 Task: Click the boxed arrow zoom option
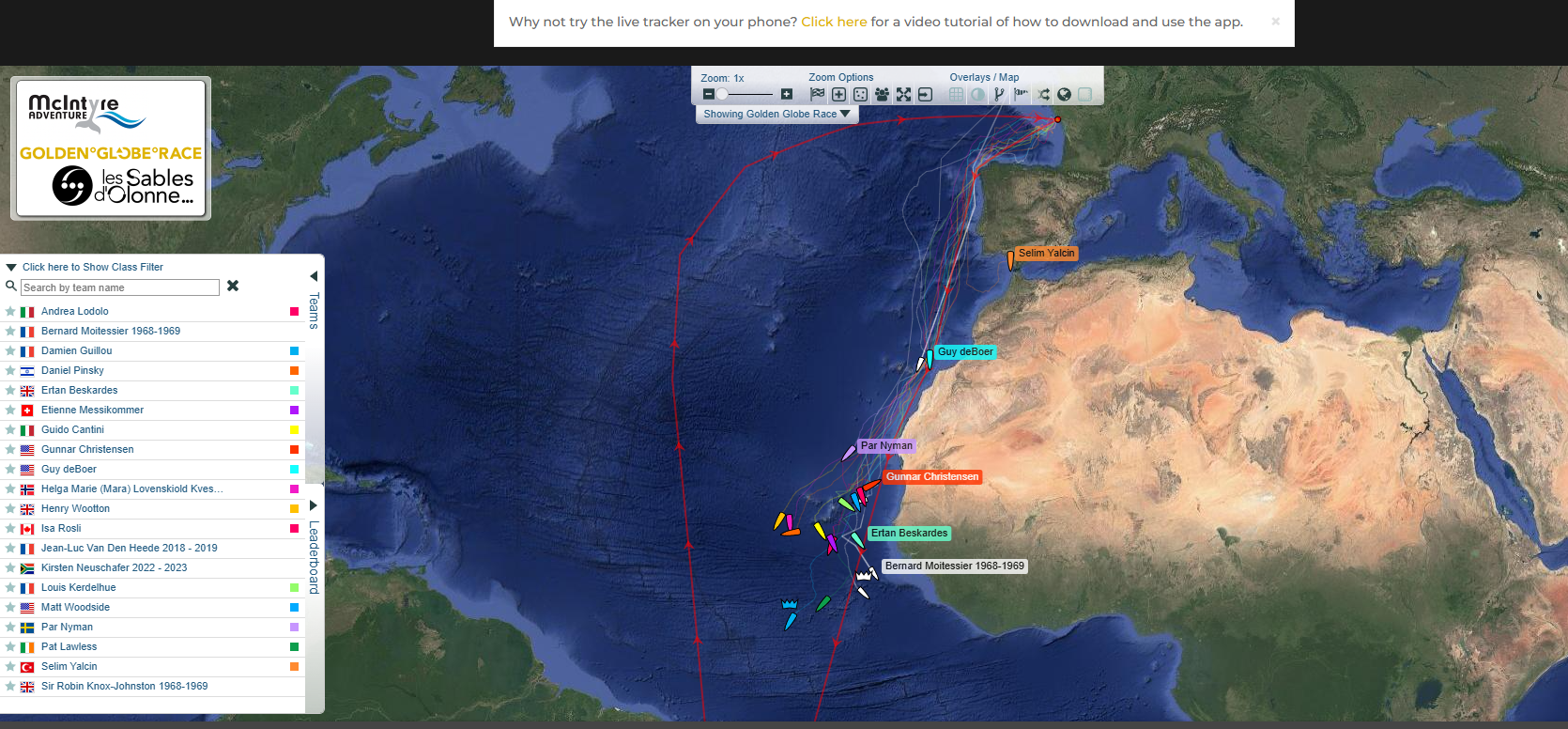point(926,94)
